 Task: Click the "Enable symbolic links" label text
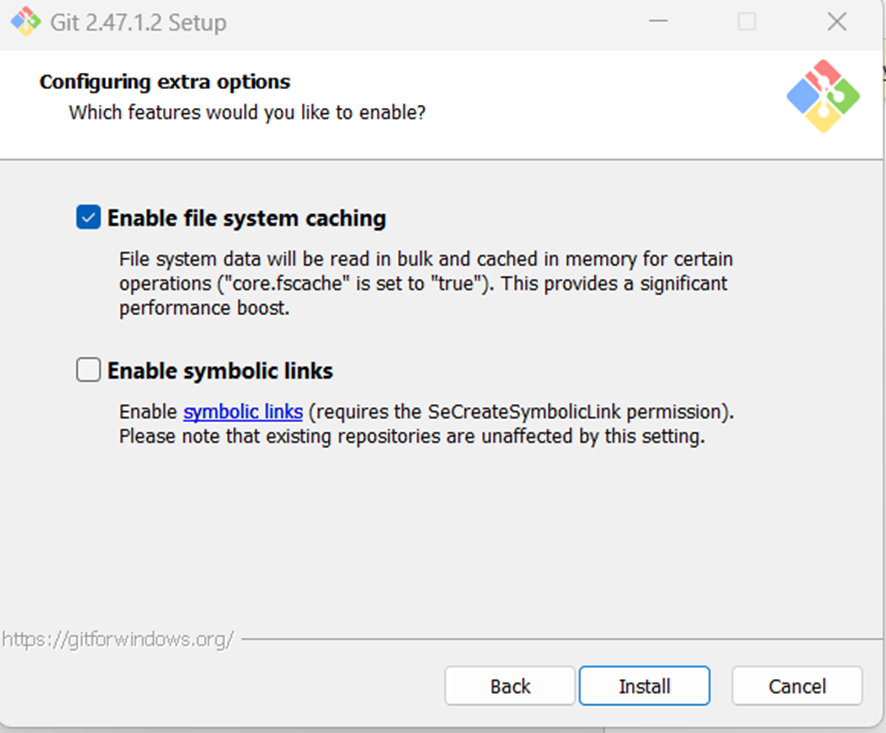click(220, 371)
